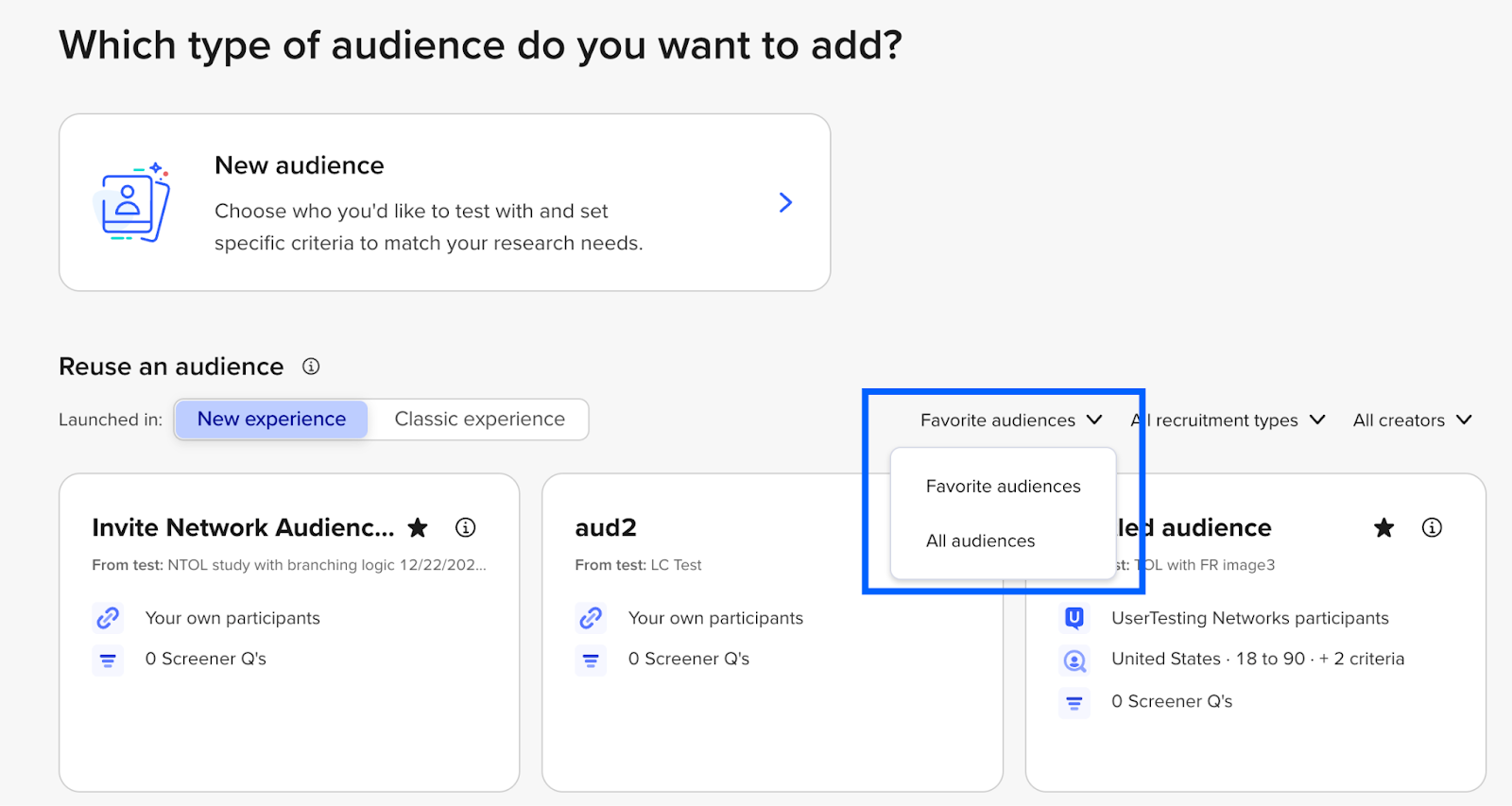Open the All creators filter dropdown
Image resolution: width=1512 pixels, height=806 pixels.
click(x=1412, y=420)
